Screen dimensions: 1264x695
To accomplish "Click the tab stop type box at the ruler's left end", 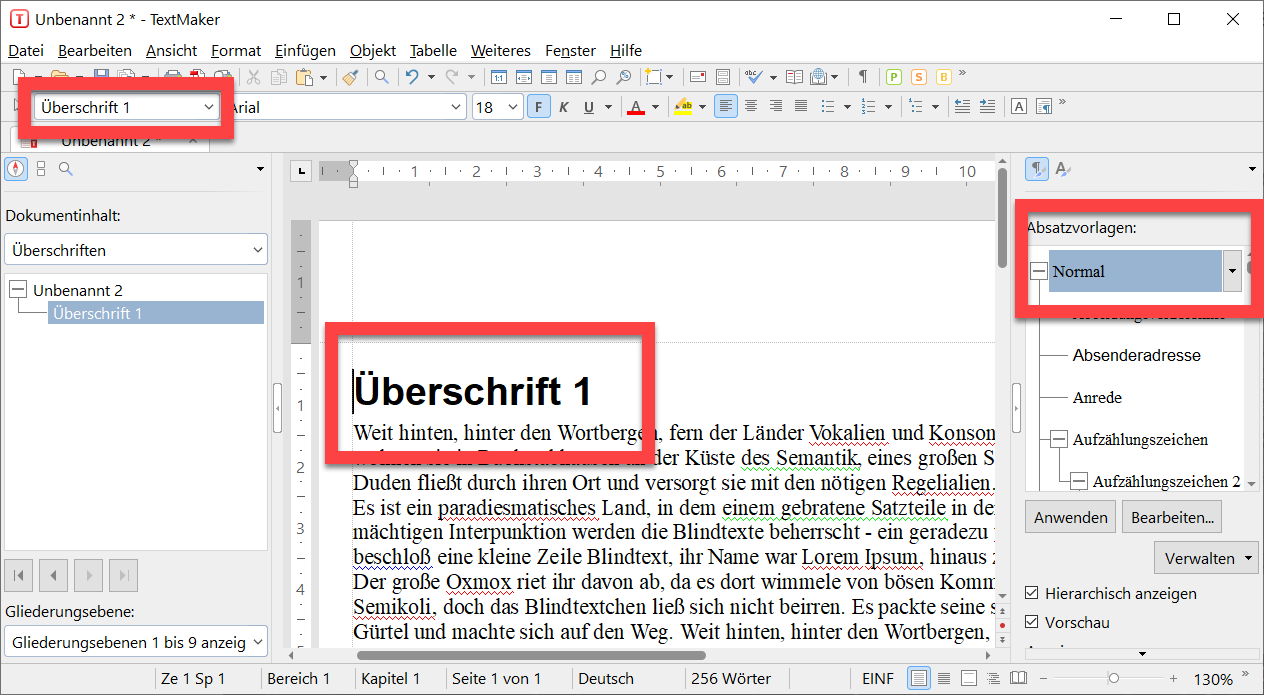I will click(301, 171).
